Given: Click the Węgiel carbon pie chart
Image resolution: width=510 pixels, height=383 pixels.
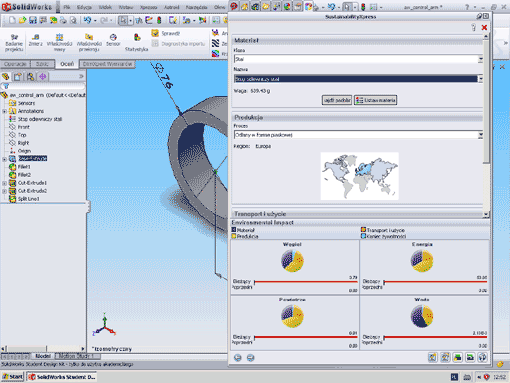Looking at the screenshot, I should (292, 261).
